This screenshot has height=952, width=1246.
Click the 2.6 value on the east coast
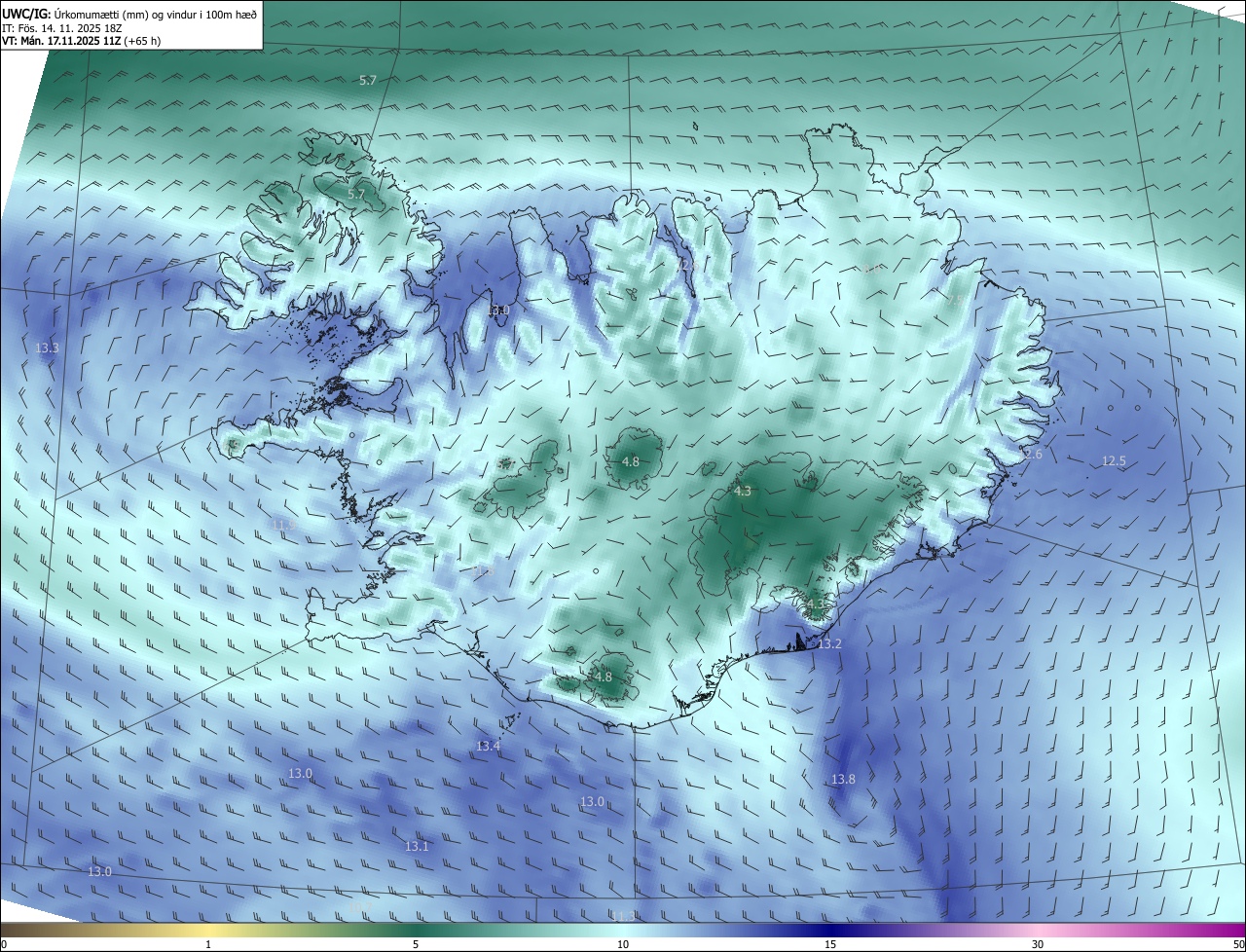click(x=1033, y=454)
